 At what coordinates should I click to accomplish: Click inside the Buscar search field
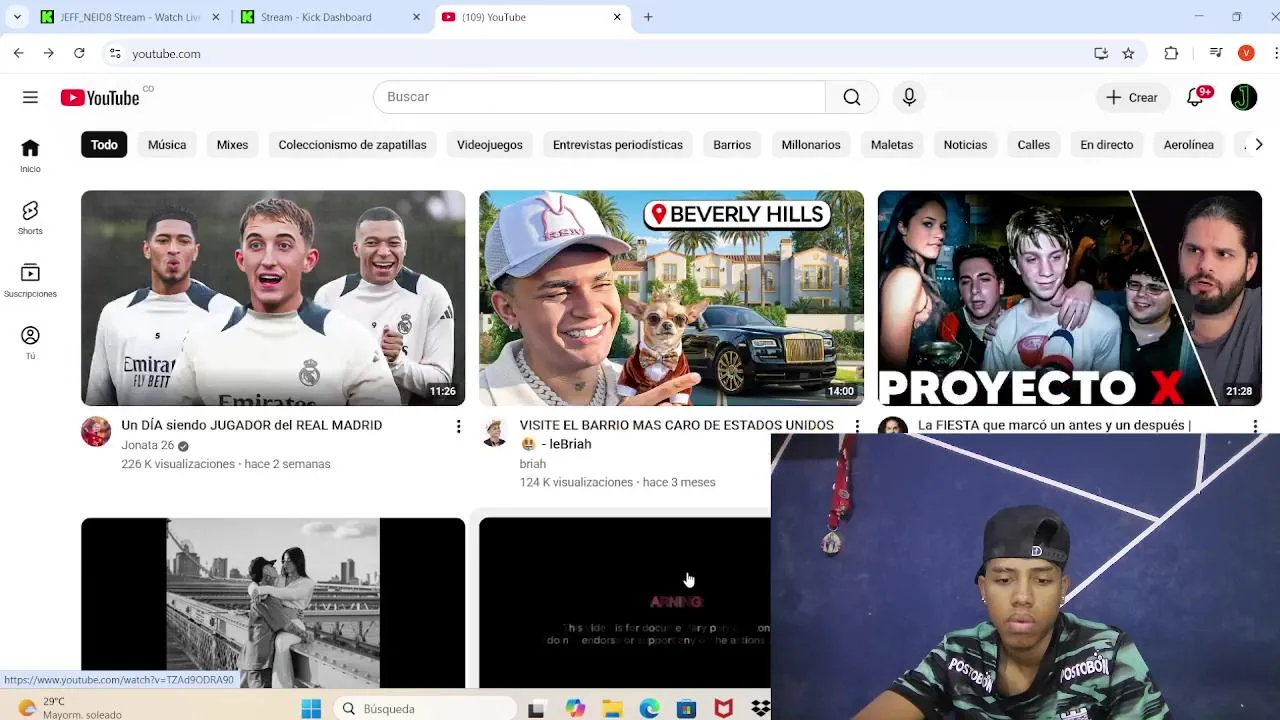pyautogui.click(x=599, y=97)
